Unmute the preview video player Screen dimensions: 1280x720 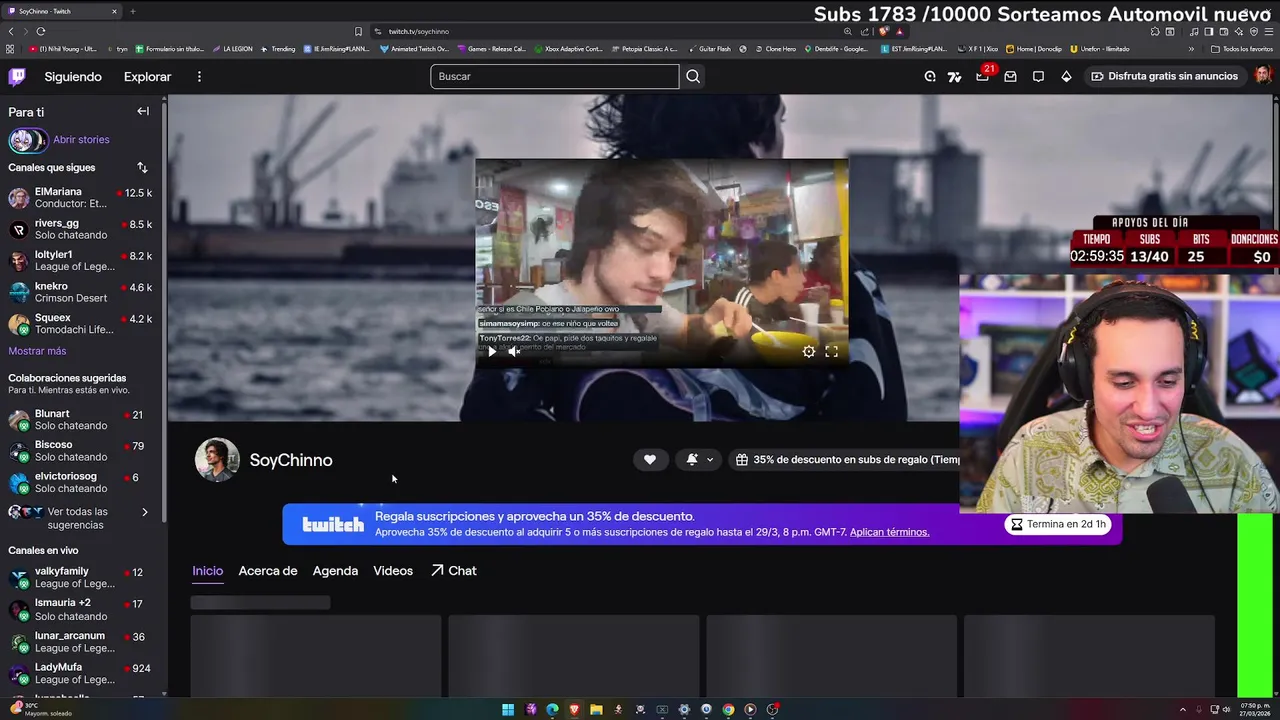coord(514,351)
